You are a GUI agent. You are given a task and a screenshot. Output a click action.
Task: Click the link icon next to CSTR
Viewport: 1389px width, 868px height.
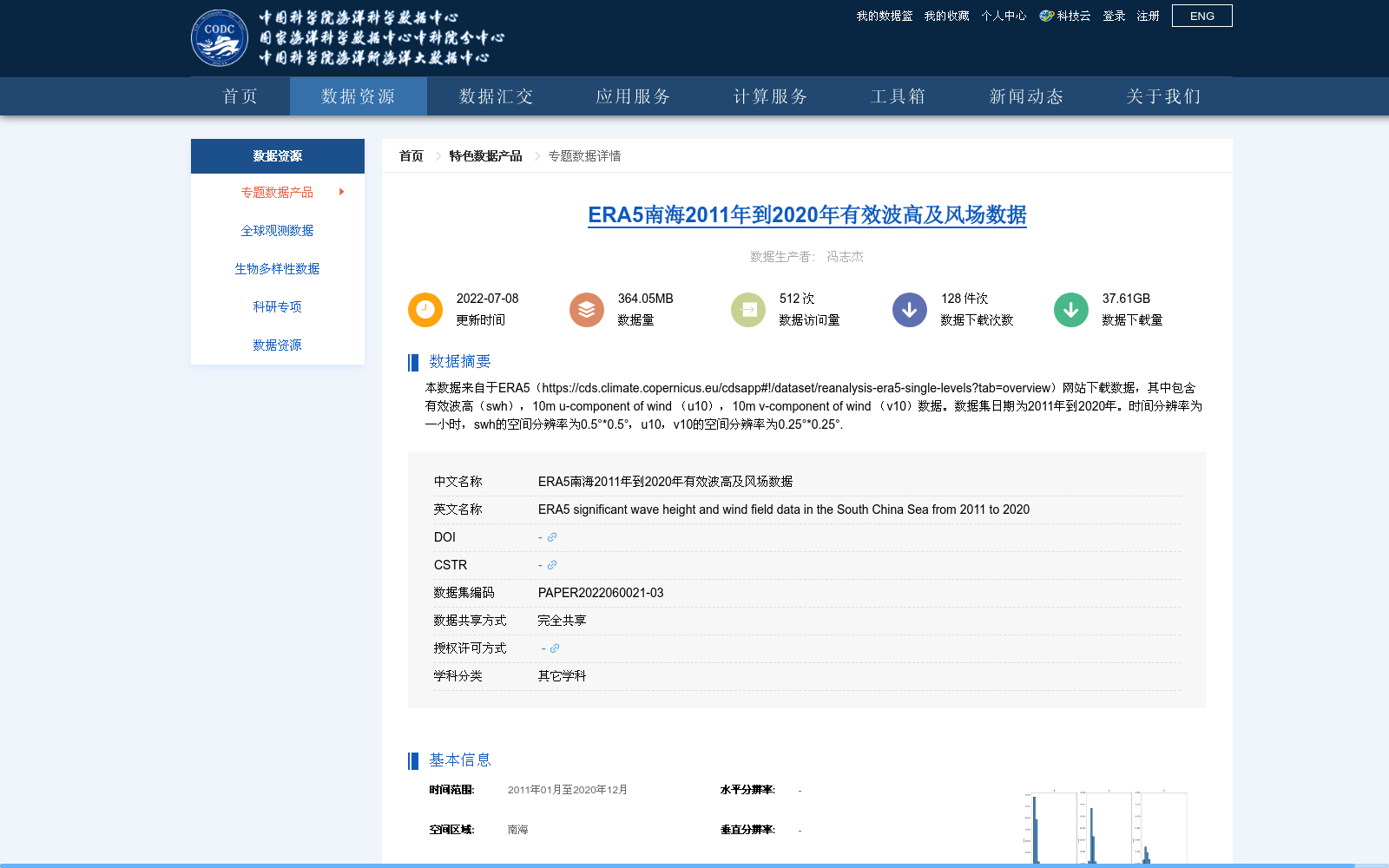pyautogui.click(x=553, y=565)
